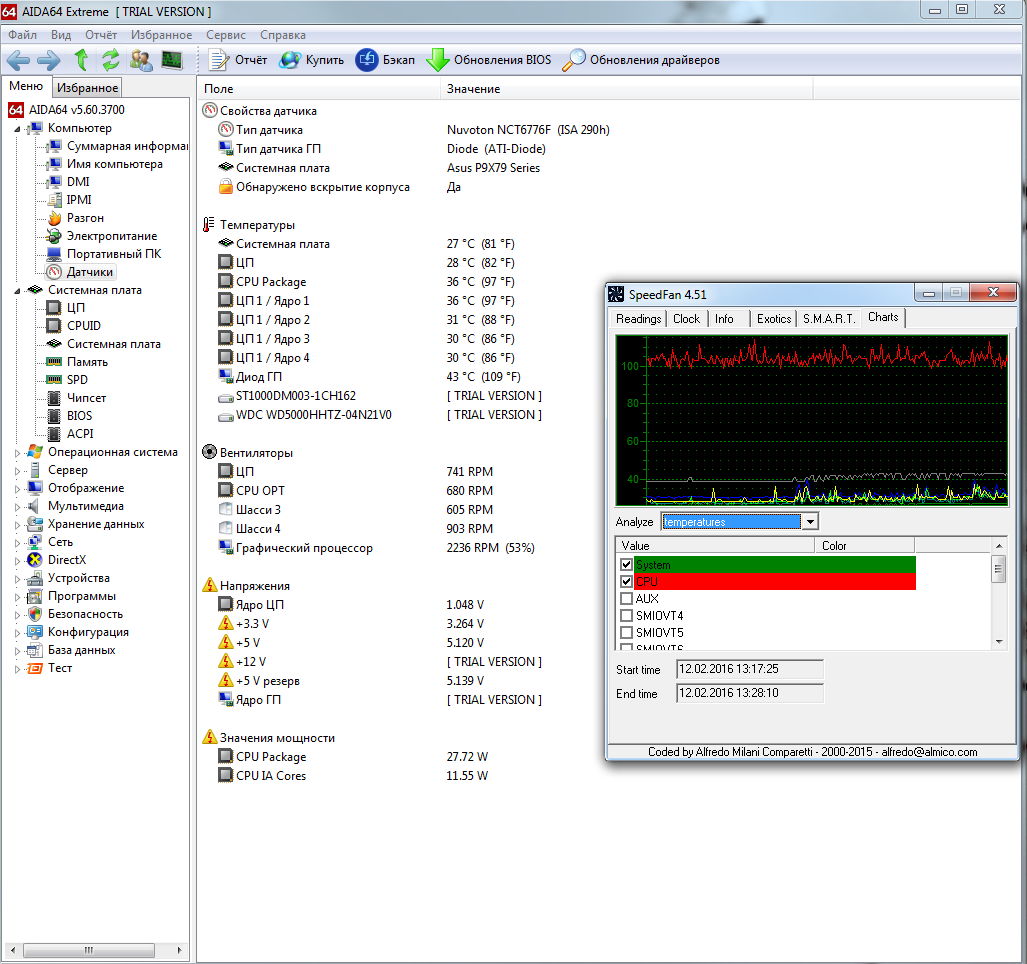Collapse the Системная плата tree node
The width and height of the screenshot is (1027, 964).
click(x=17, y=290)
